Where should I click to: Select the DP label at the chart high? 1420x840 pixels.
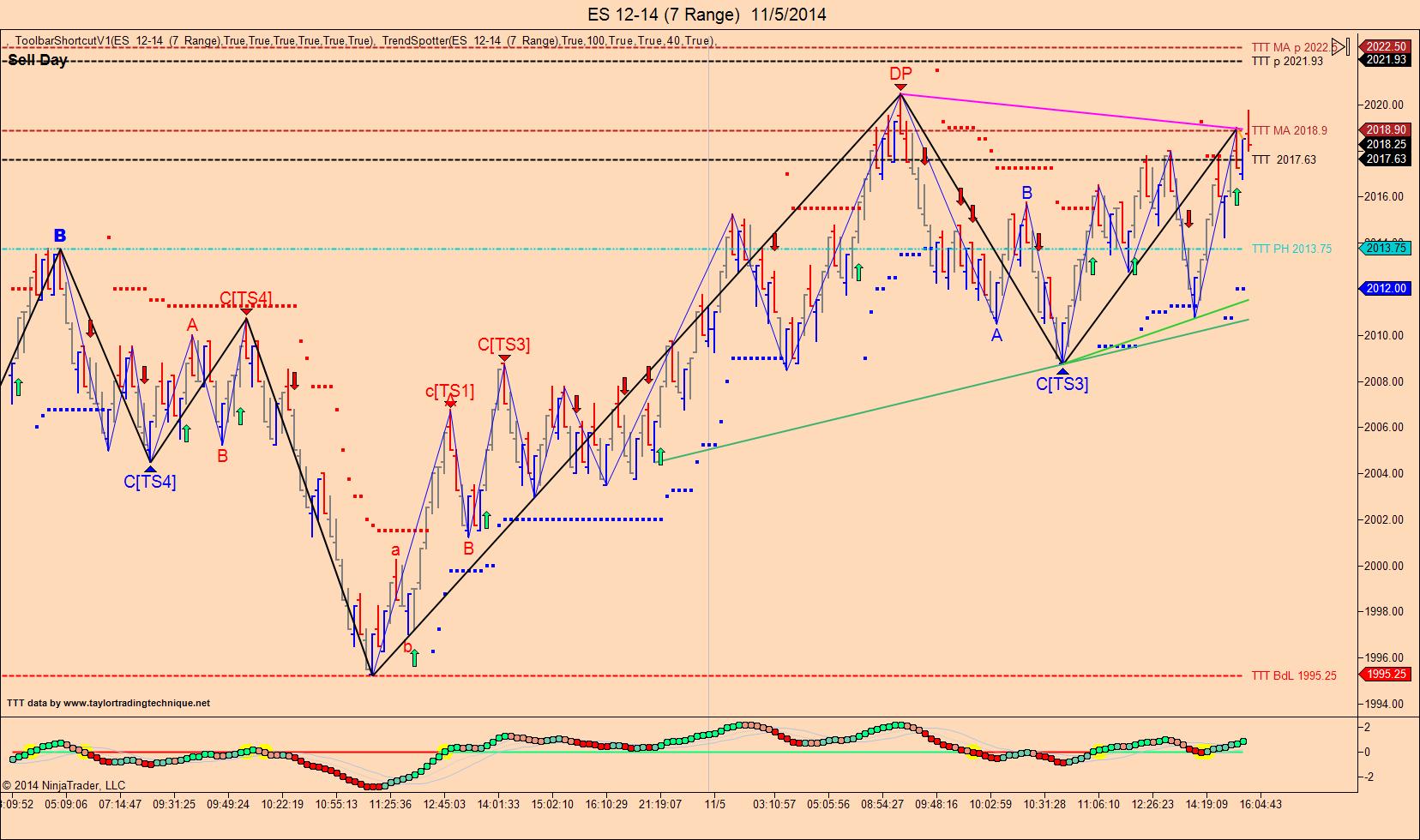(900, 74)
